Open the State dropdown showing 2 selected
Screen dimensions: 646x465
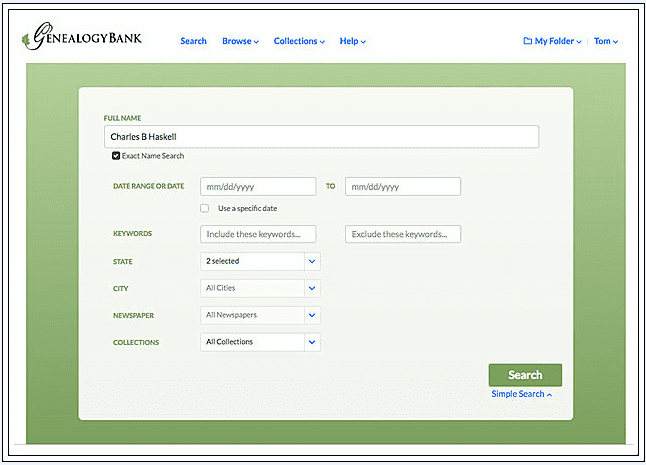pyautogui.click(x=260, y=261)
